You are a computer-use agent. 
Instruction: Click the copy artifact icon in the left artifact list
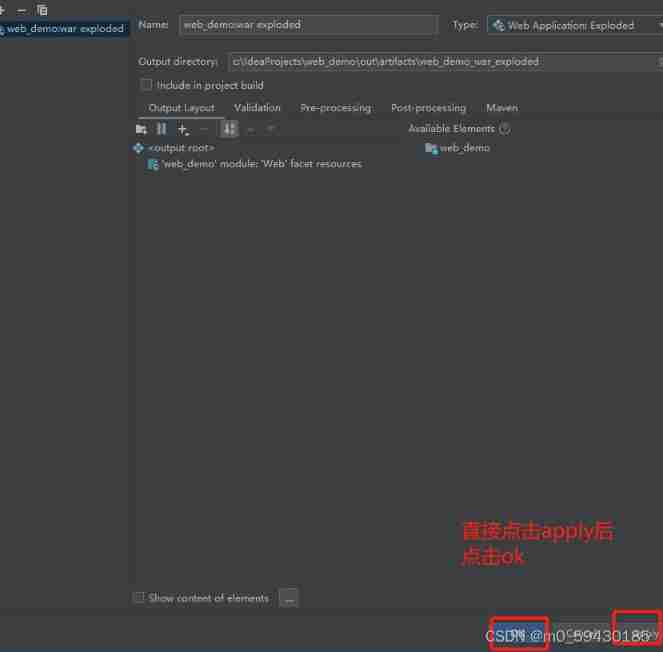[x=42, y=10]
